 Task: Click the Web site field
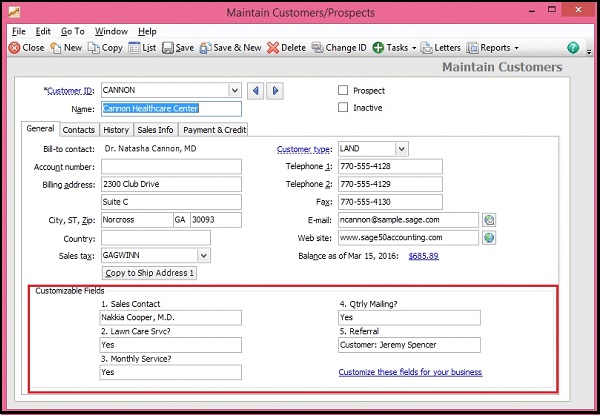click(x=408, y=238)
